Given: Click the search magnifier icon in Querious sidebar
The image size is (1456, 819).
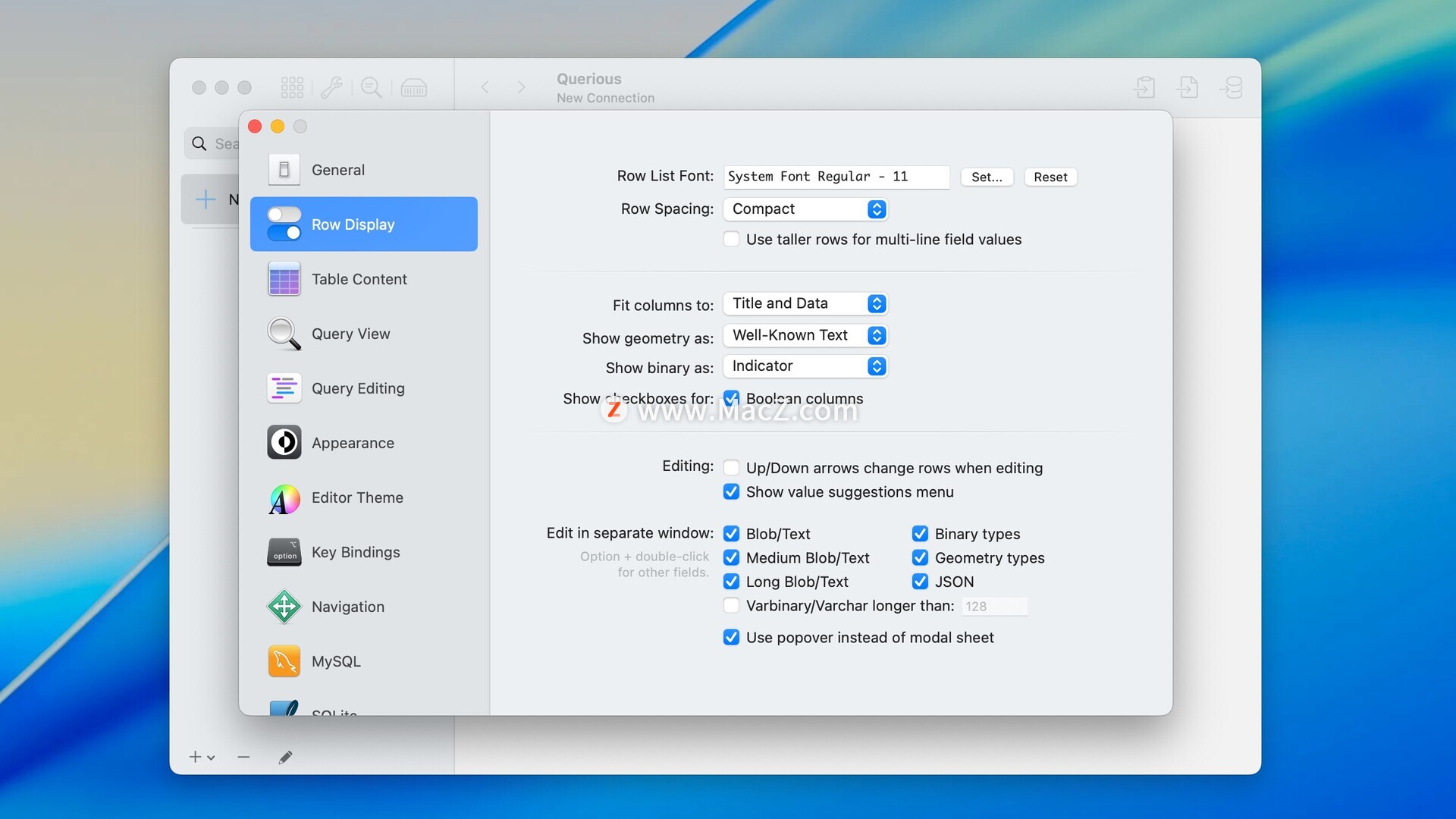Looking at the screenshot, I should [199, 143].
